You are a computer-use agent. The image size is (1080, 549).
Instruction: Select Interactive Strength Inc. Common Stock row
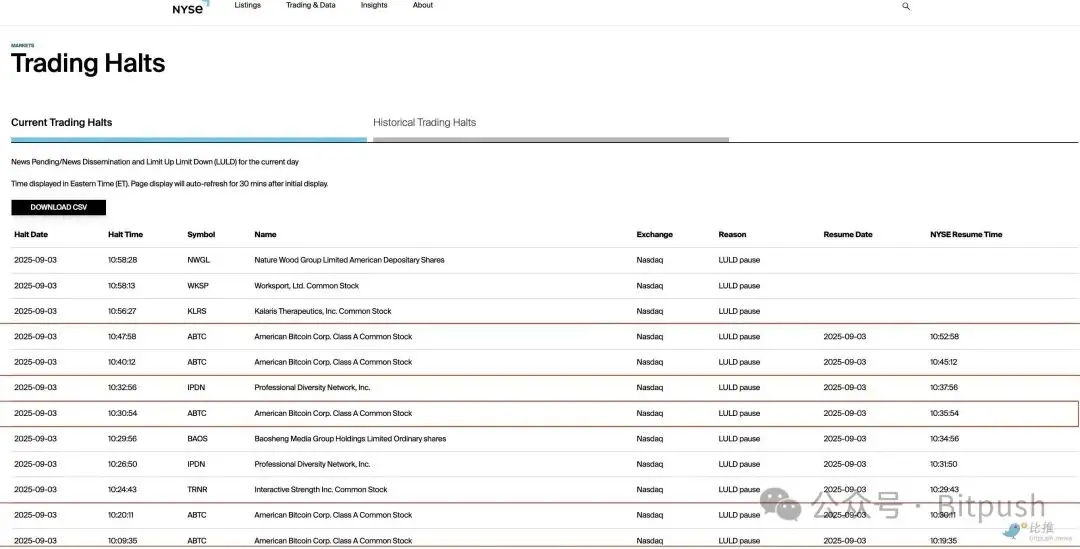coord(320,490)
